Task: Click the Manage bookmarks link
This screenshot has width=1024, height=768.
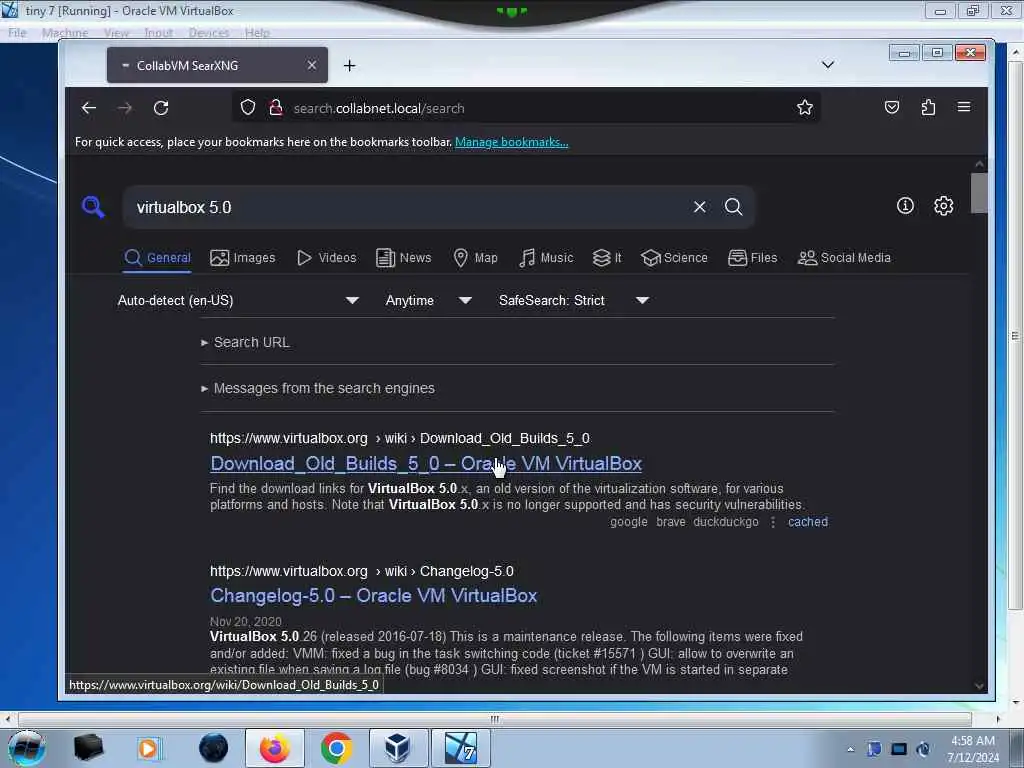Action: (511, 142)
